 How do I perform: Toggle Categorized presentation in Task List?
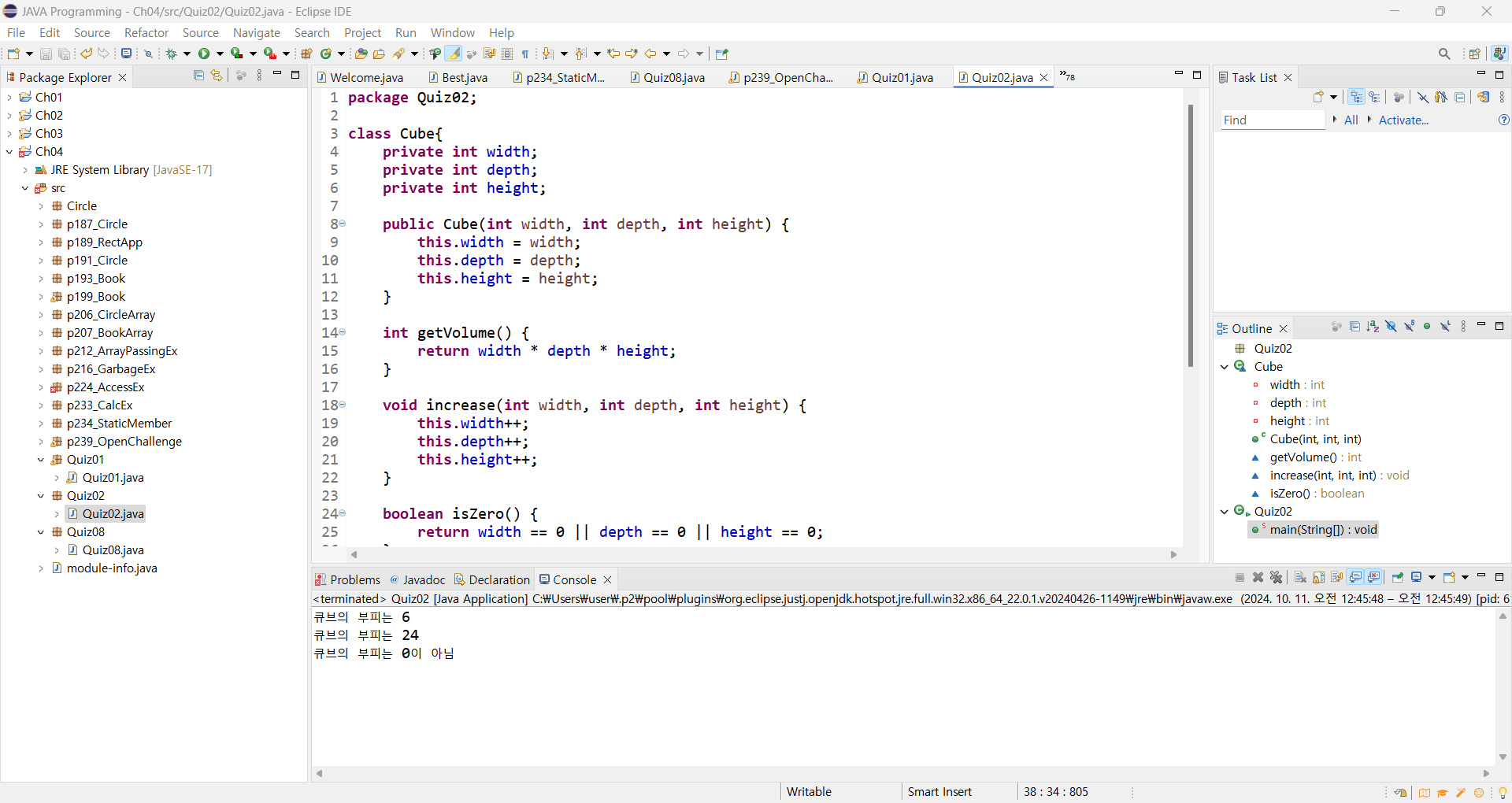click(1357, 97)
